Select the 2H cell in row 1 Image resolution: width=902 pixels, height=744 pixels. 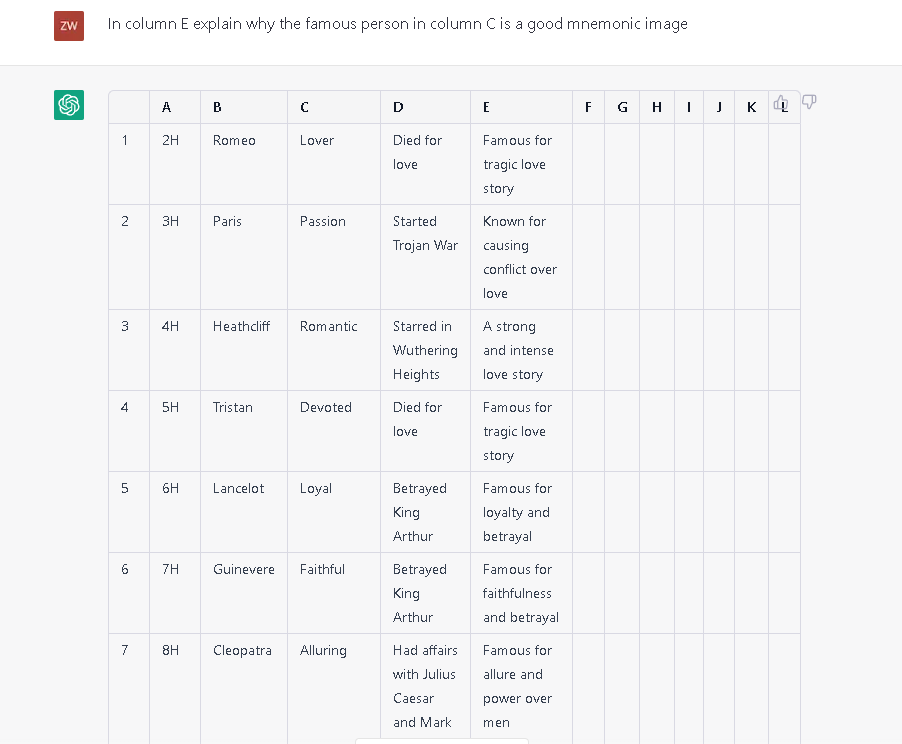(x=170, y=141)
